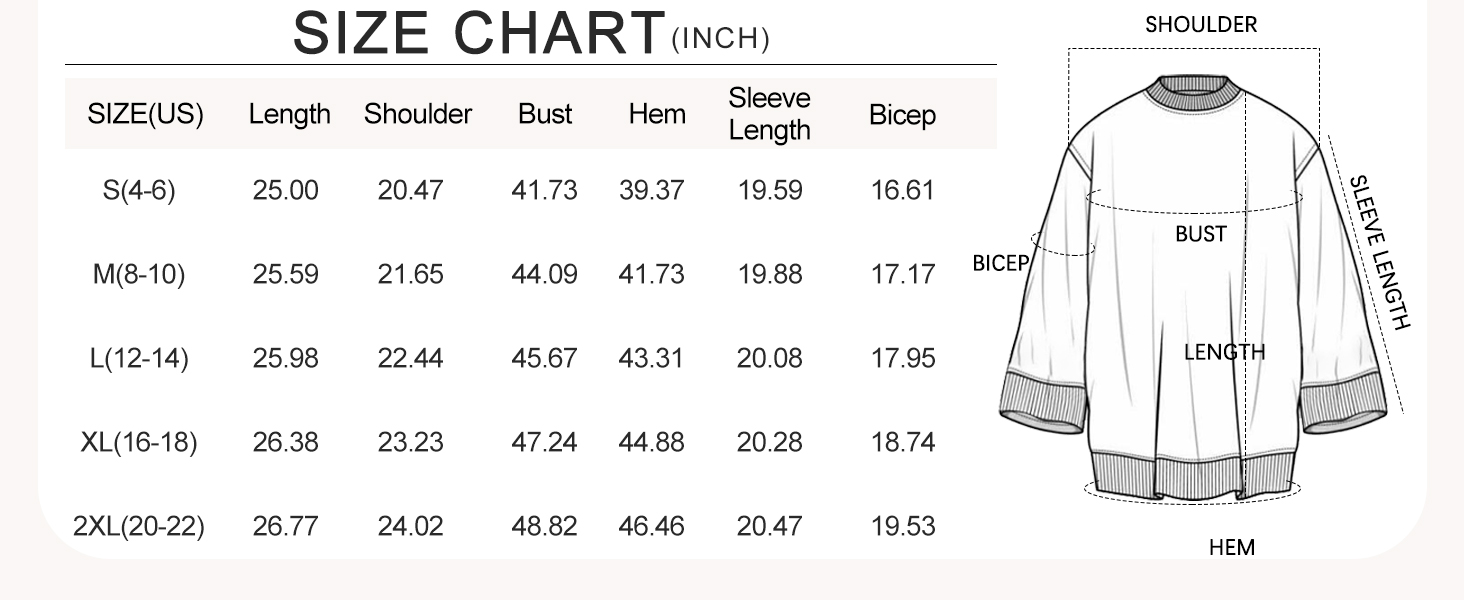Screen dimensions: 1464x600
Task: Select the SIZE(US) column header
Action: click(145, 114)
